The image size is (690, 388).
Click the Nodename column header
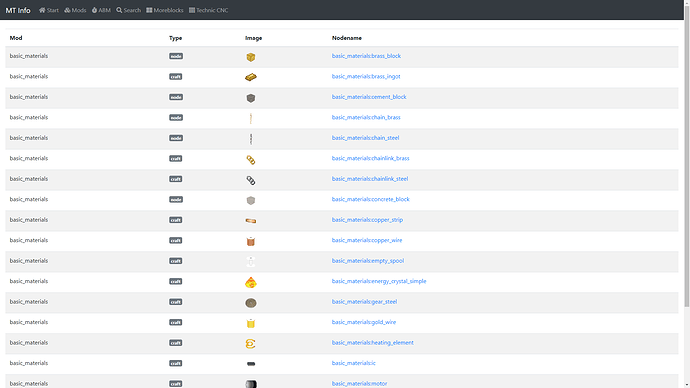tap(347, 38)
